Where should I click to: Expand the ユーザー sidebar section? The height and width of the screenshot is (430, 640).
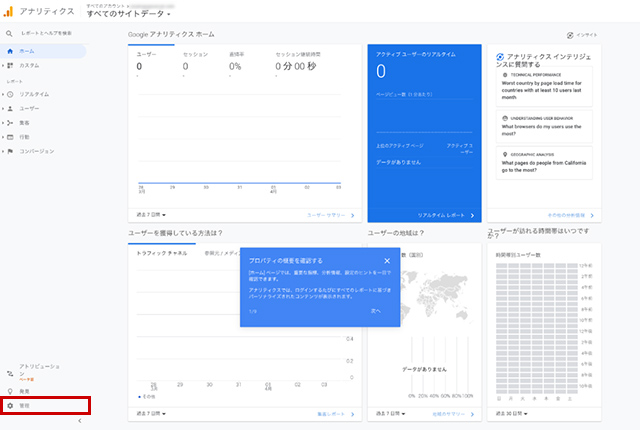3,109
